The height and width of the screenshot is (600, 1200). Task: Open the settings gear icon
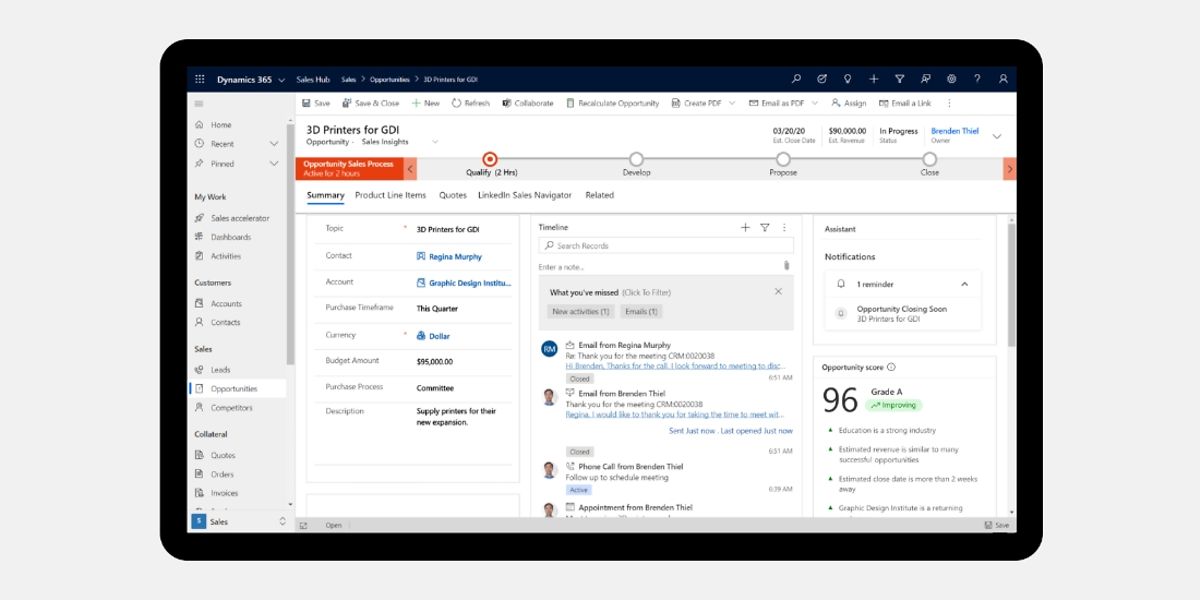point(951,79)
